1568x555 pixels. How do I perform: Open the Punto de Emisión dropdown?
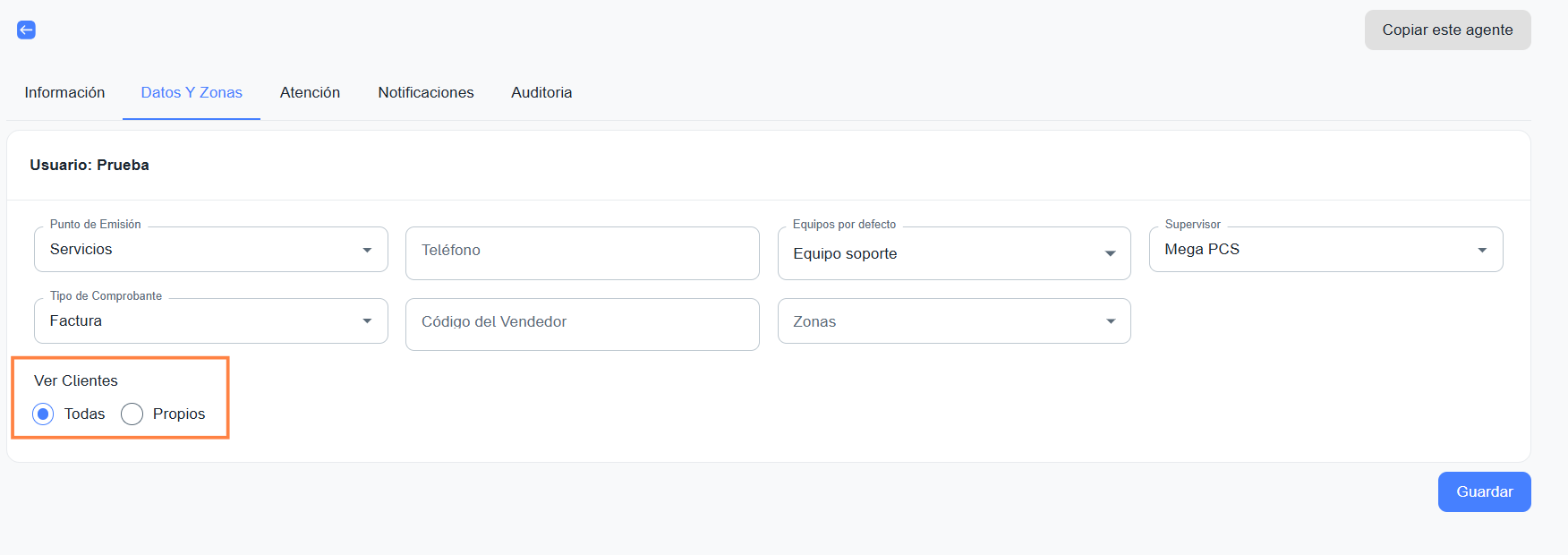210,250
